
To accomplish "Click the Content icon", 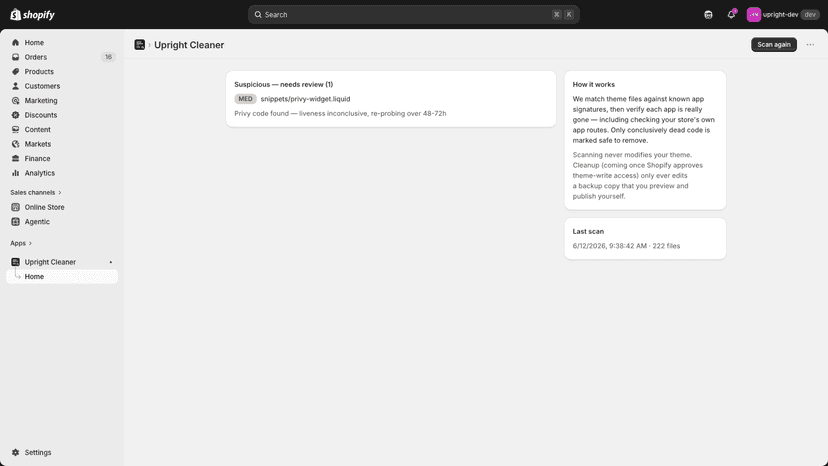I will [15, 129].
